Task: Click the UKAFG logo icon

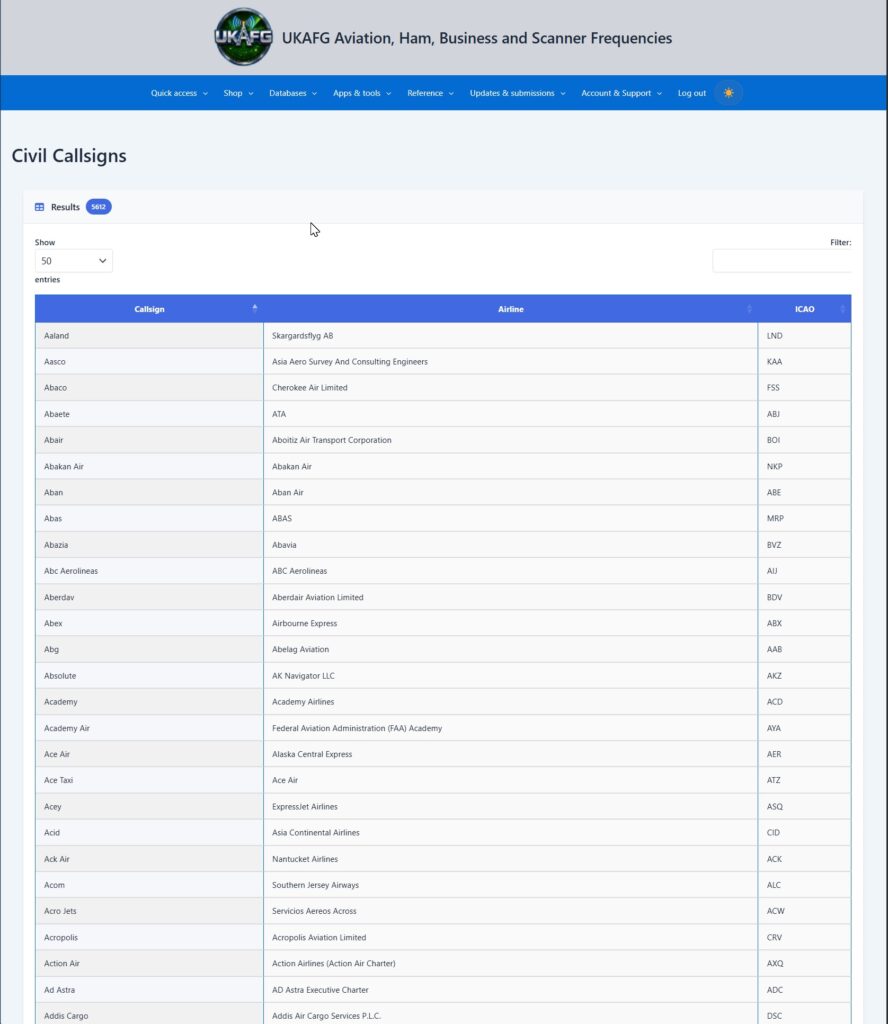Action: click(x=244, y=37)
